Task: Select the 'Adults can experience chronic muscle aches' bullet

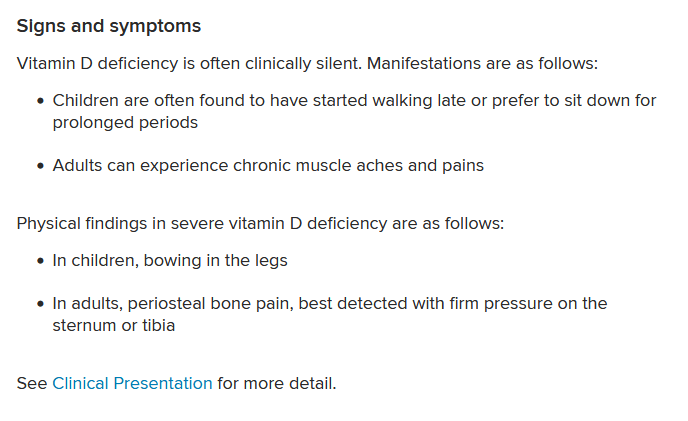Action: click(268, 166)
